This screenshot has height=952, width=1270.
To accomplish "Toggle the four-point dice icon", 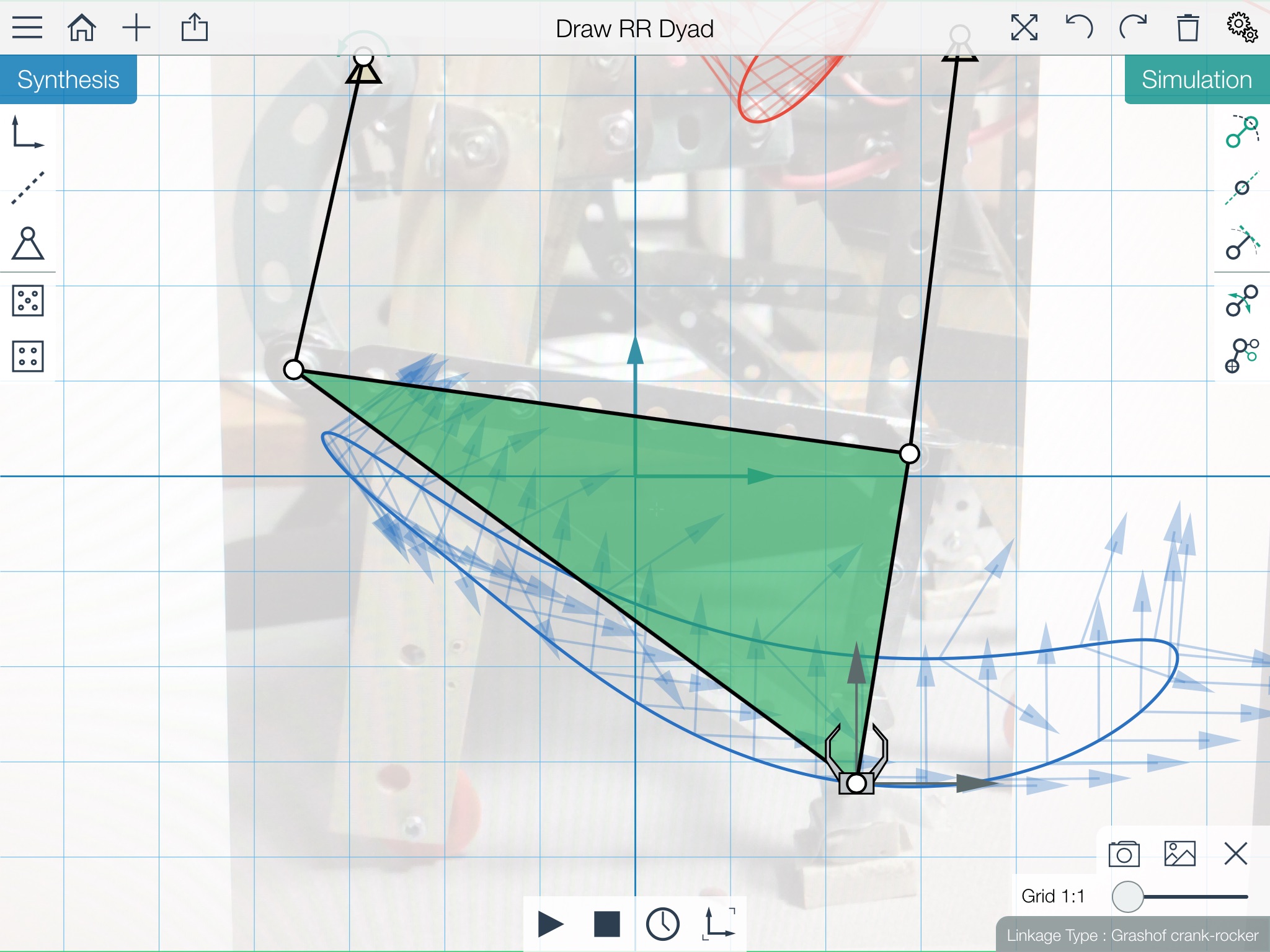I will tap(28, 356).
